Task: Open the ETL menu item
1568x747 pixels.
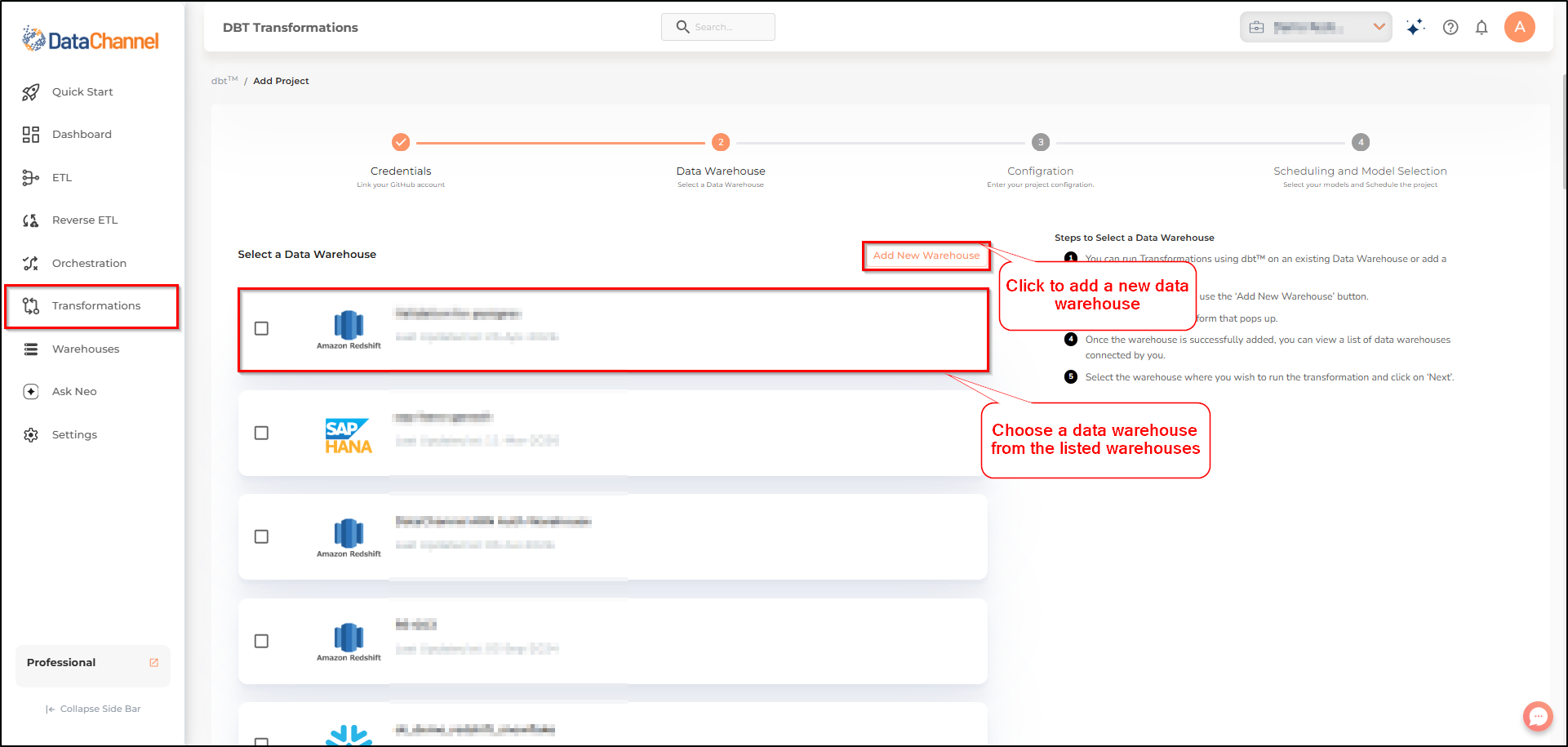Action: (x=62, y=178)
